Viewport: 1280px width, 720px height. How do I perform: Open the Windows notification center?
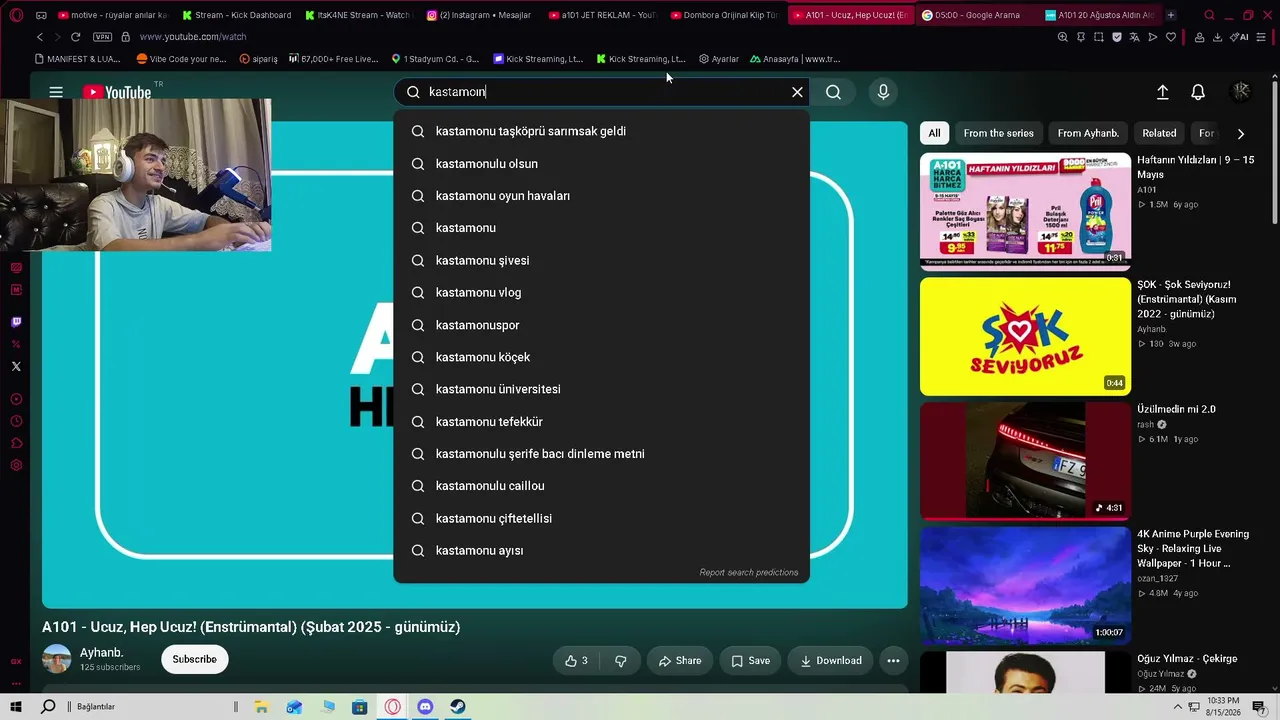(1259, 707)
